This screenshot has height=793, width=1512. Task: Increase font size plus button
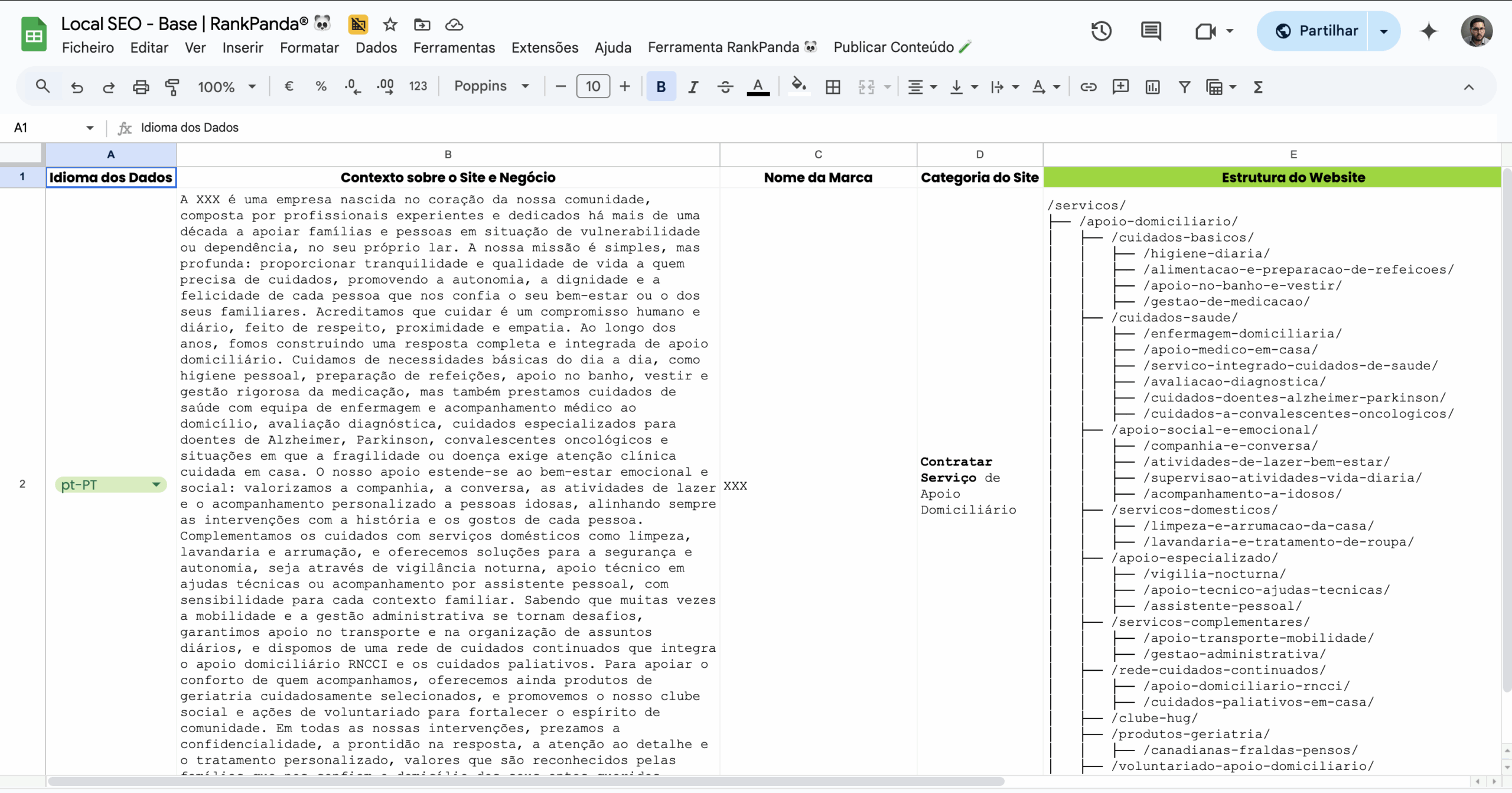(625, 87)
